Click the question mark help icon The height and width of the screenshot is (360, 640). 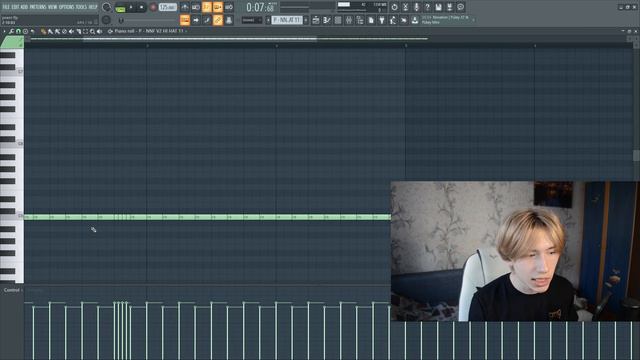pos(427,7)
